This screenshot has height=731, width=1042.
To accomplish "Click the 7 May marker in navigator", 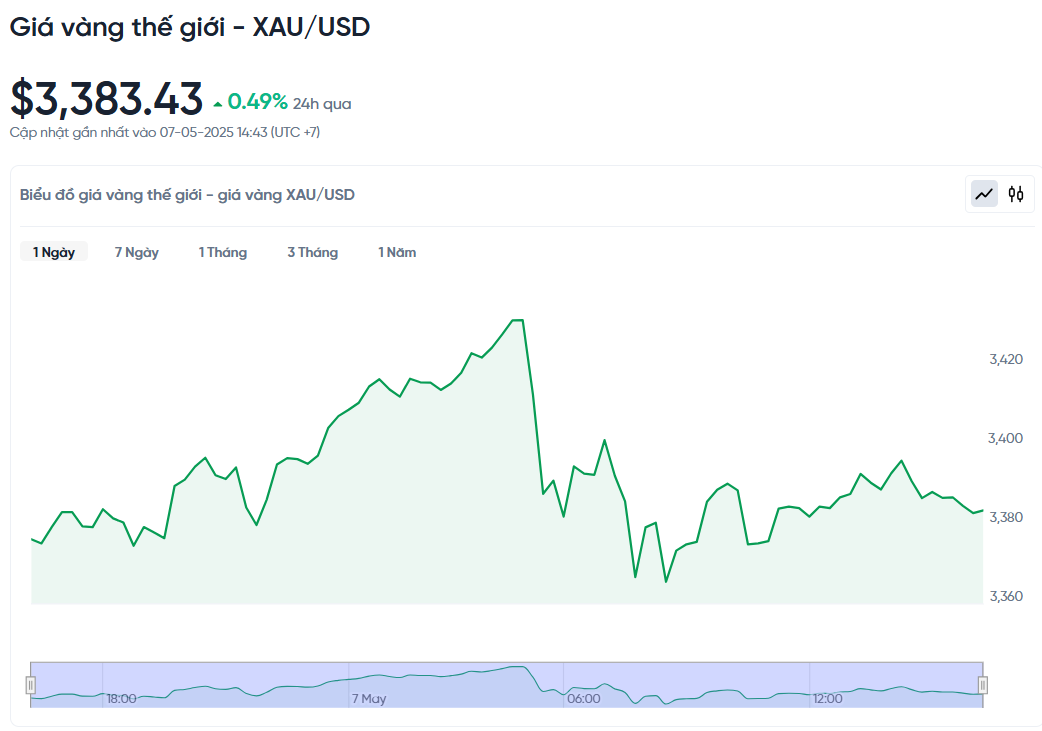I will point(368,698).
